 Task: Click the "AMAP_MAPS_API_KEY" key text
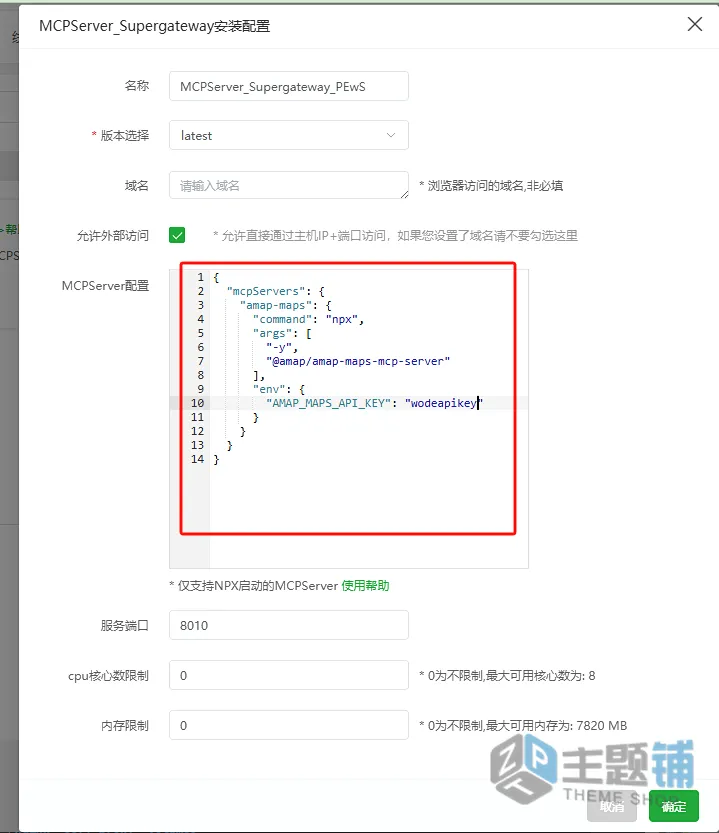(x=328, y=403)
